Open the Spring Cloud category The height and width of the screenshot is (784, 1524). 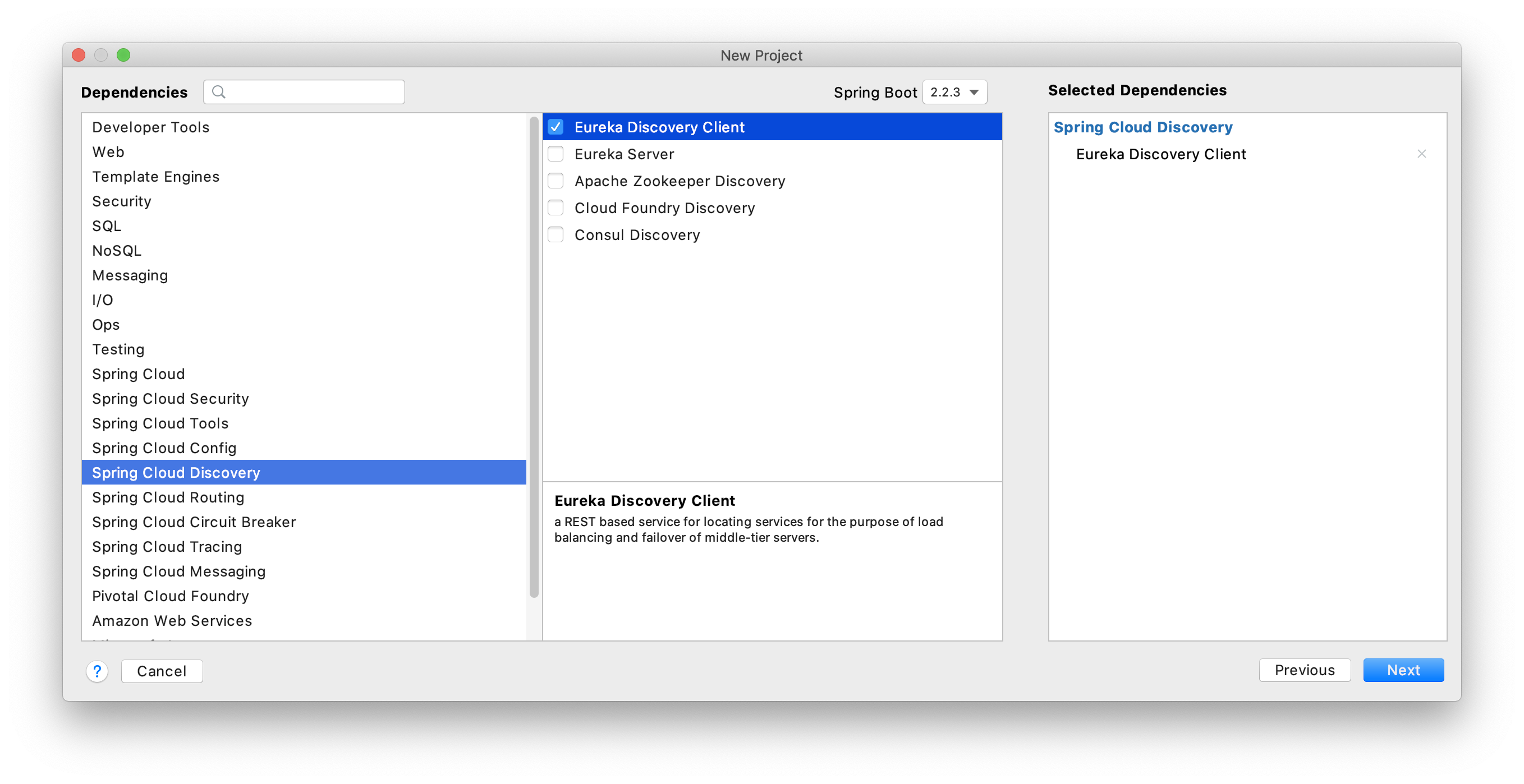(304, 374)
